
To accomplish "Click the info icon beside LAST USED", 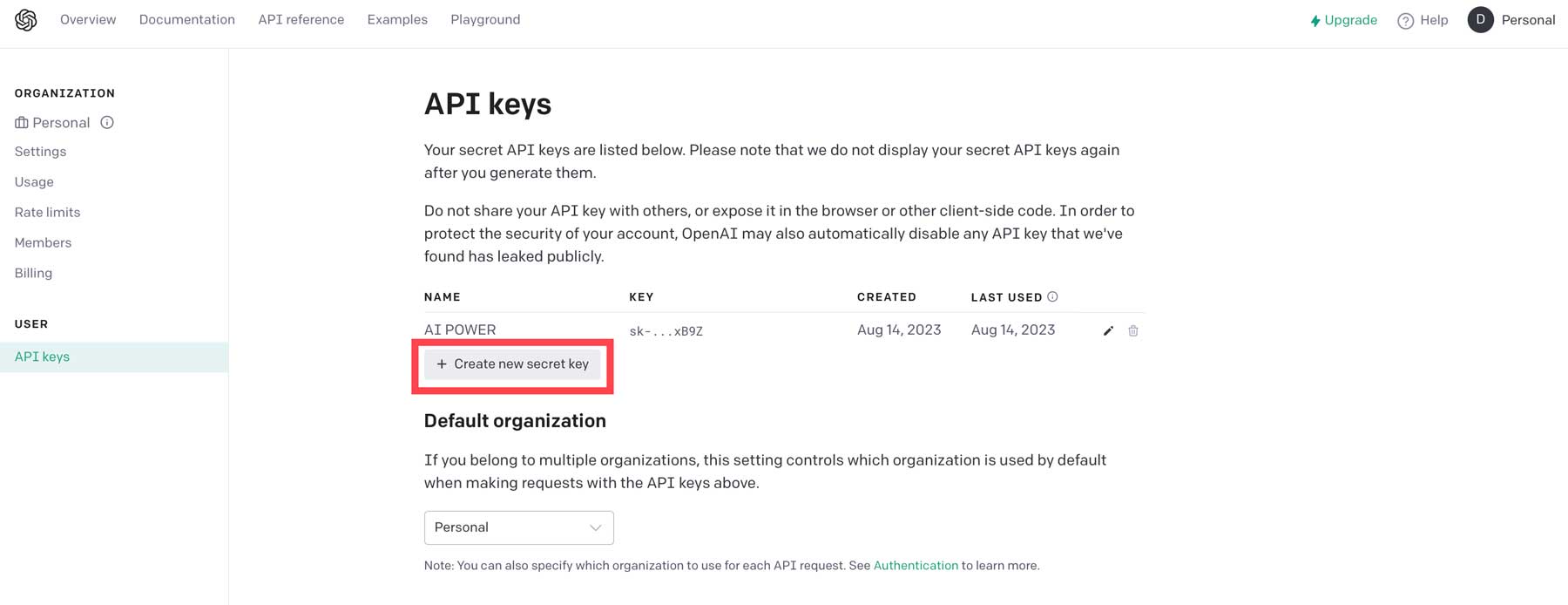I will coord(1052,296).
